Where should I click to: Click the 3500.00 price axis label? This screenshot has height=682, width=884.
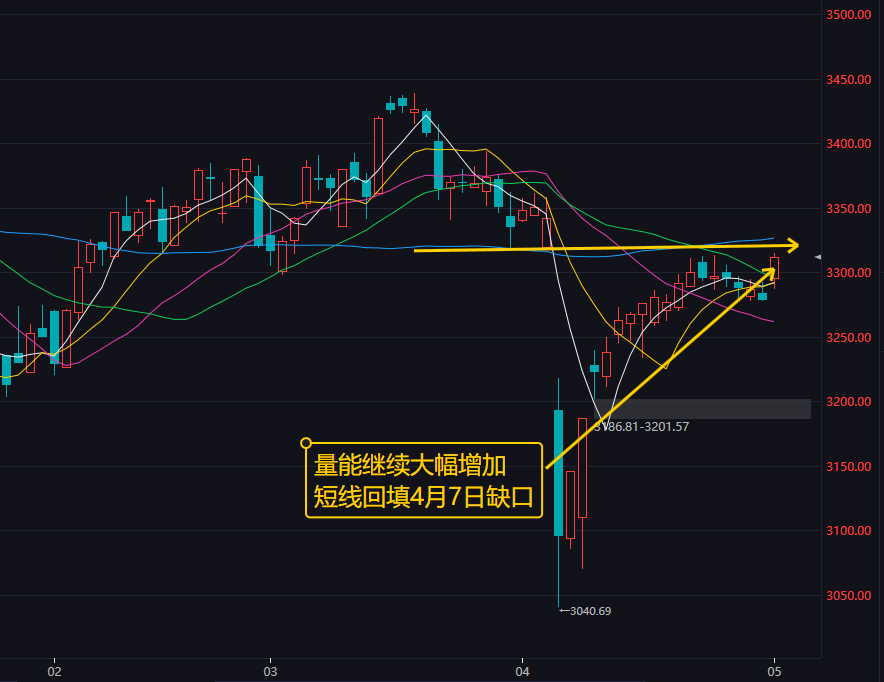point(848,15)
